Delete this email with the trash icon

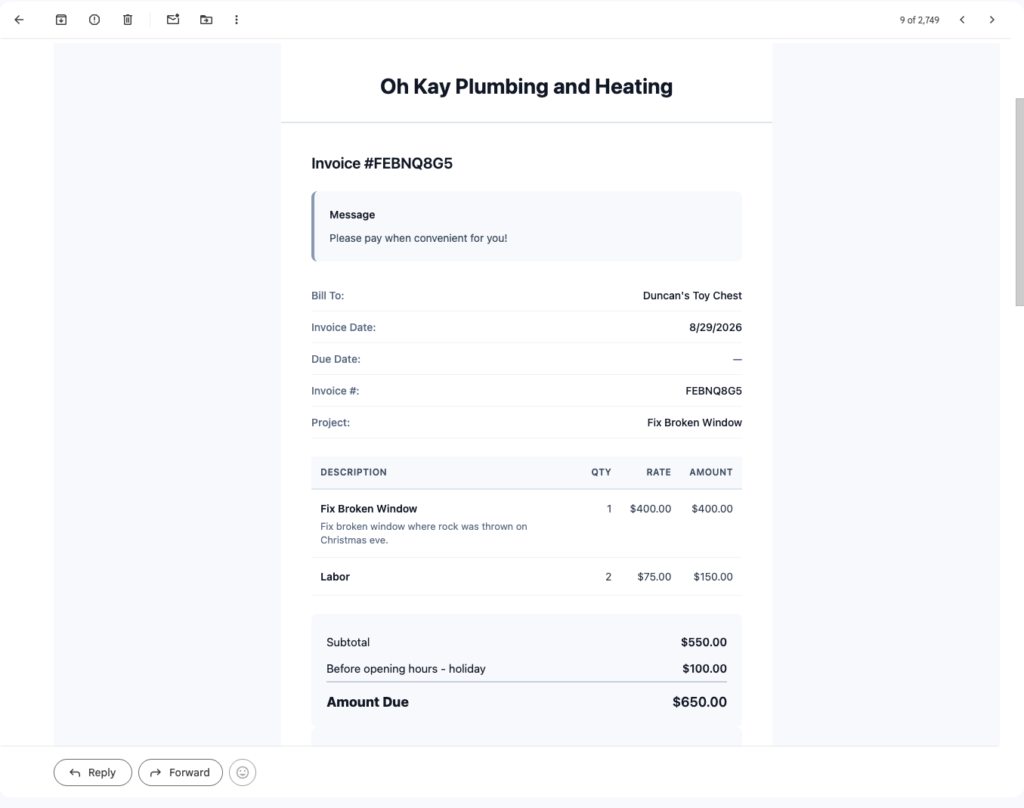pos(127,20)
